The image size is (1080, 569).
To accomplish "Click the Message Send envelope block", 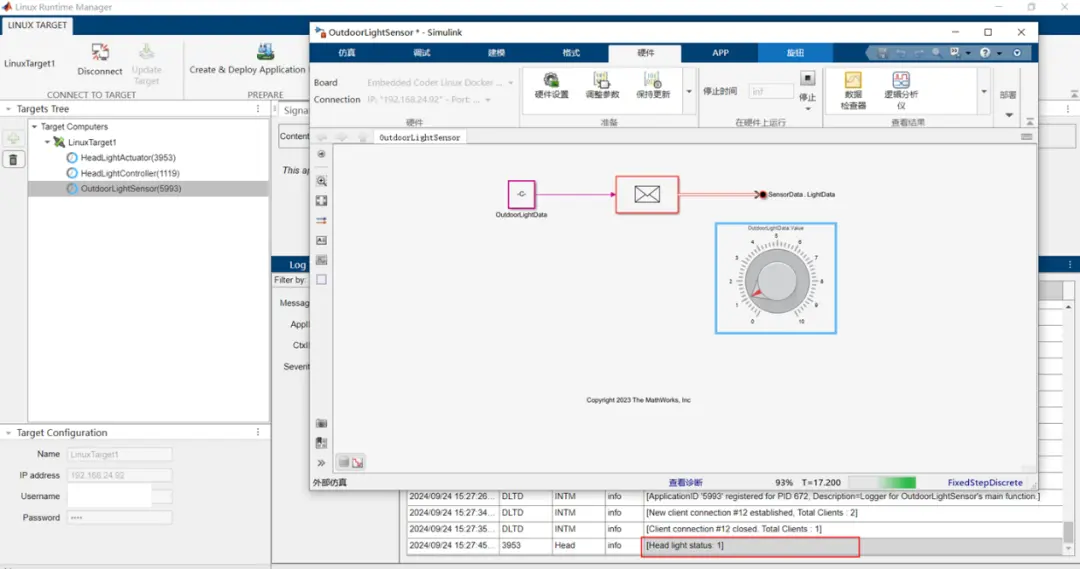I will click(647, 194).
